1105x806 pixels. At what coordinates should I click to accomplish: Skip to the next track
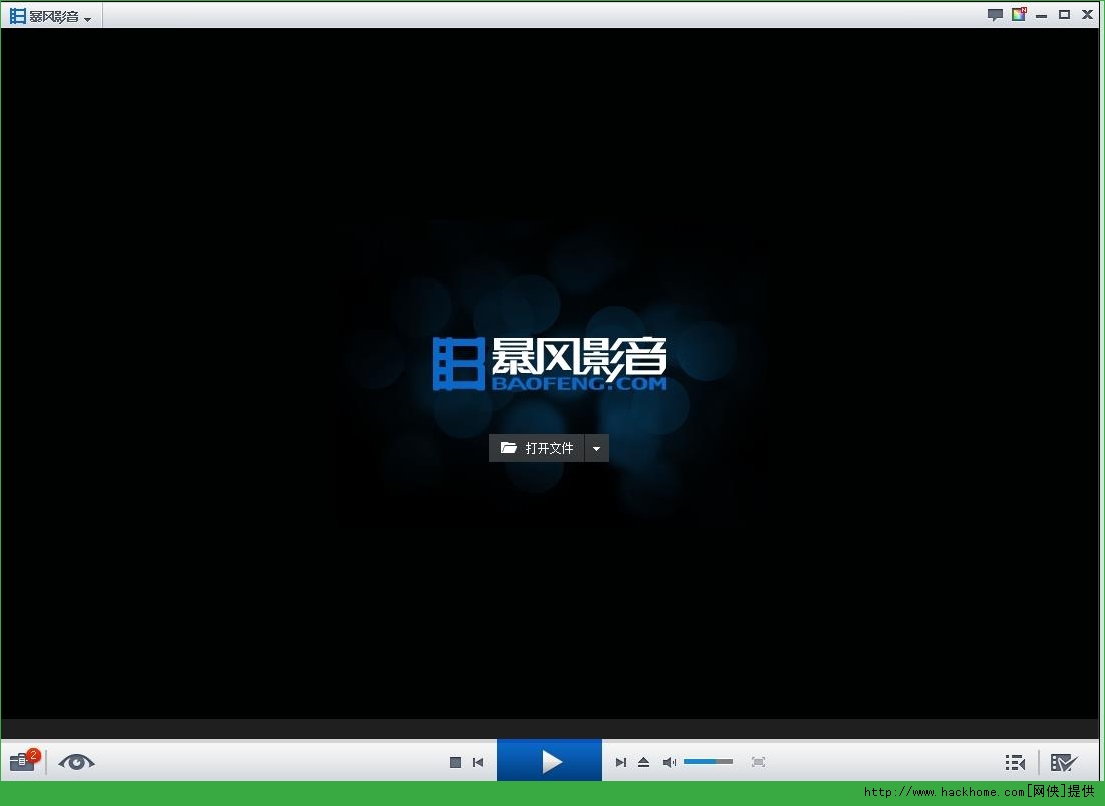tap(620, 762)
